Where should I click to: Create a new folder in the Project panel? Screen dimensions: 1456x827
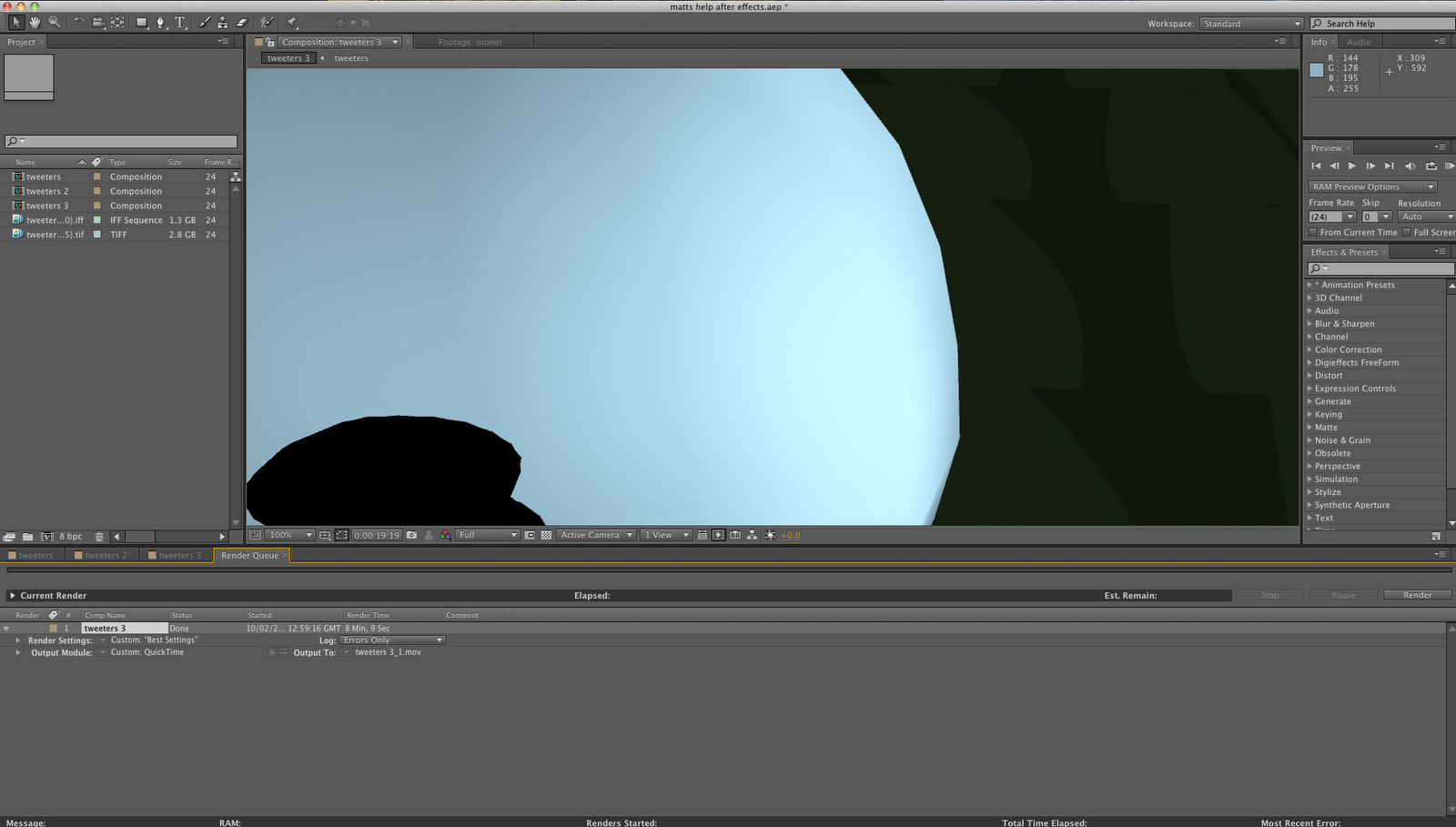tap(28, 537)
